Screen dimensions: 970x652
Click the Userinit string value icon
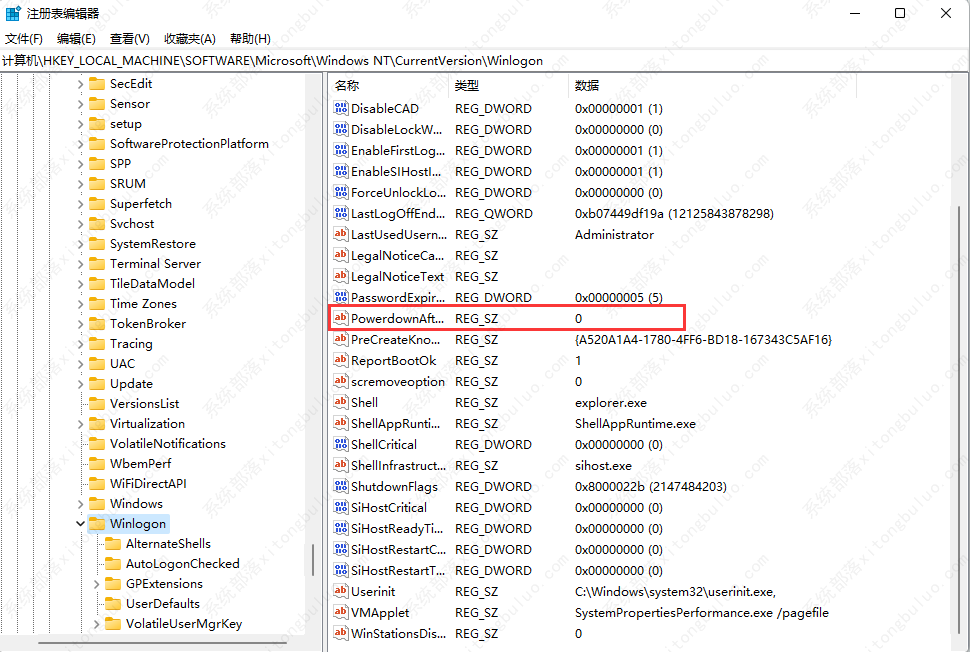pos(341,591)
